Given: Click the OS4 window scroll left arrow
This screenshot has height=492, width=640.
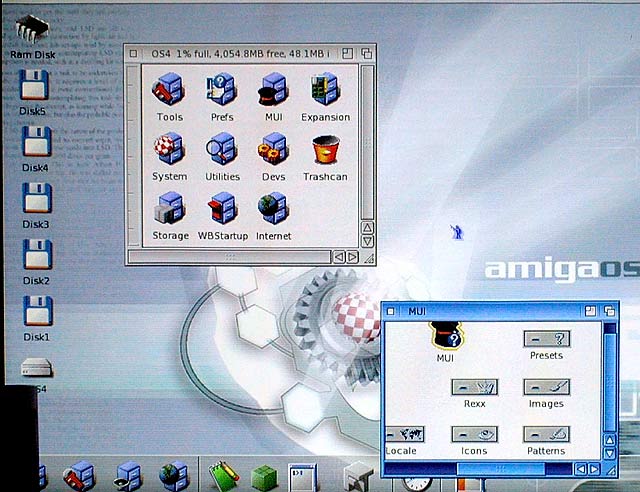Looking at the screenshot, I should (339, 257).
